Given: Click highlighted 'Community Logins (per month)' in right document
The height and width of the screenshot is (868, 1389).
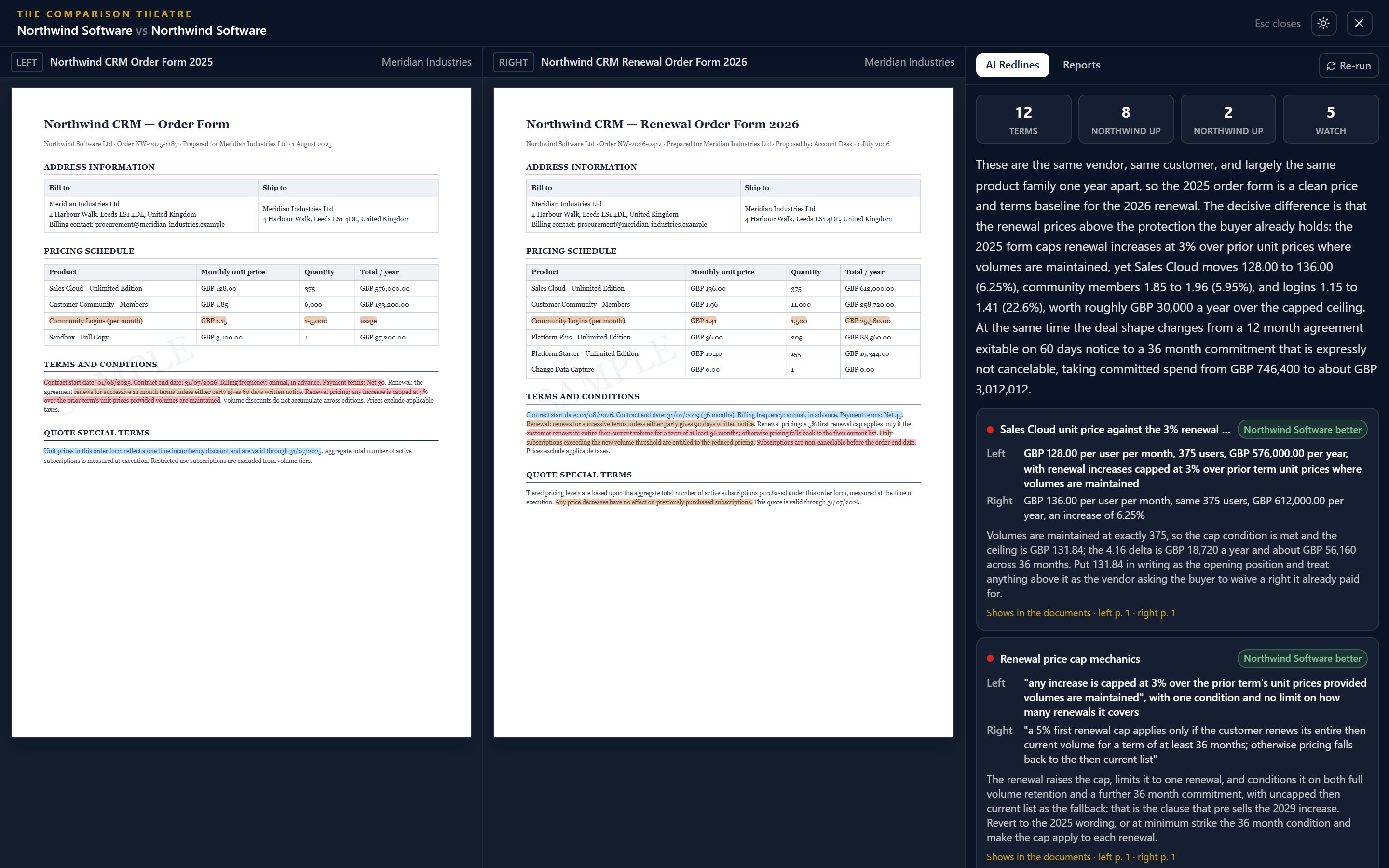Looking at the screenshot, I should [x=578, y=321].
